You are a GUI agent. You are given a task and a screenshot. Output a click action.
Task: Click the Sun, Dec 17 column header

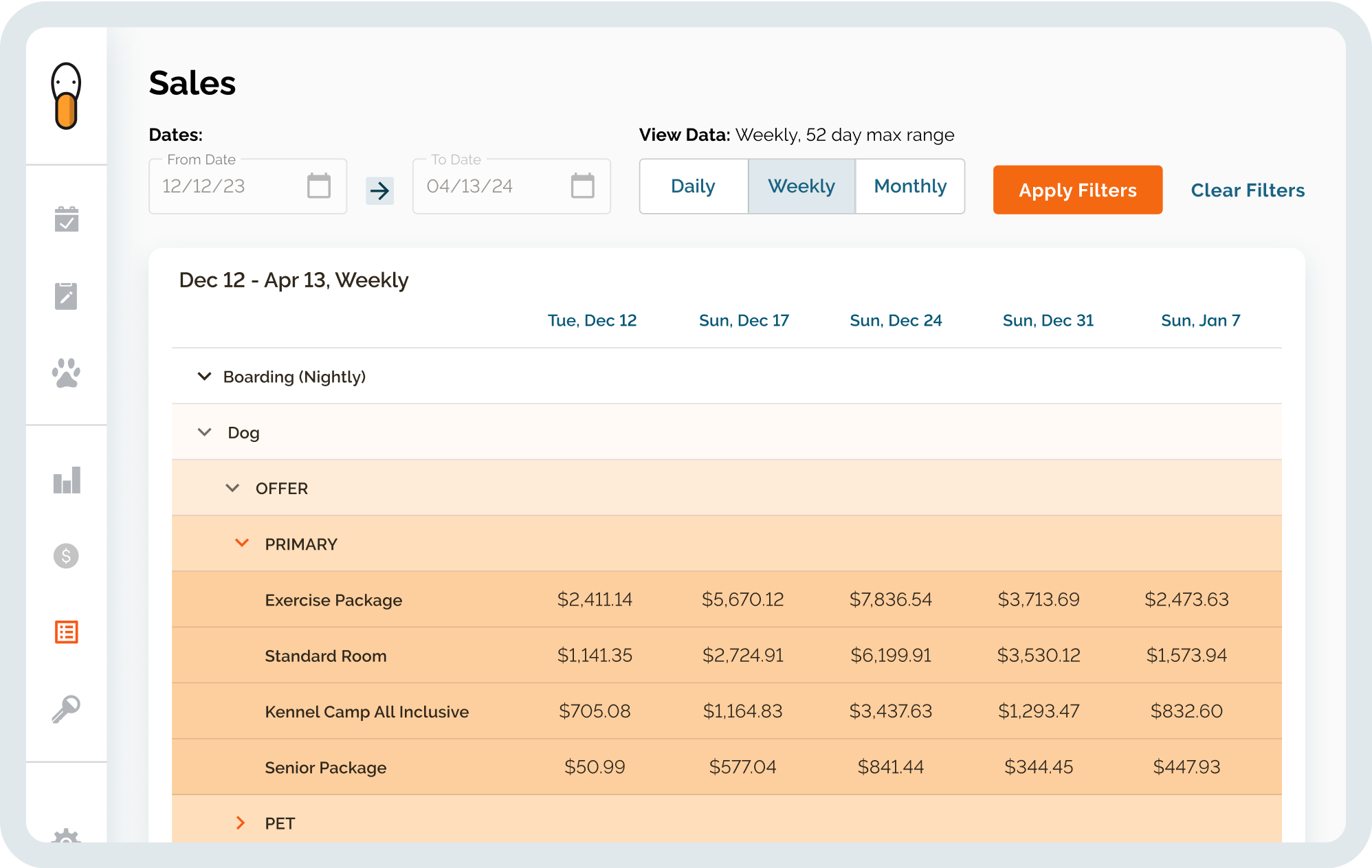(x=744, y=320)
